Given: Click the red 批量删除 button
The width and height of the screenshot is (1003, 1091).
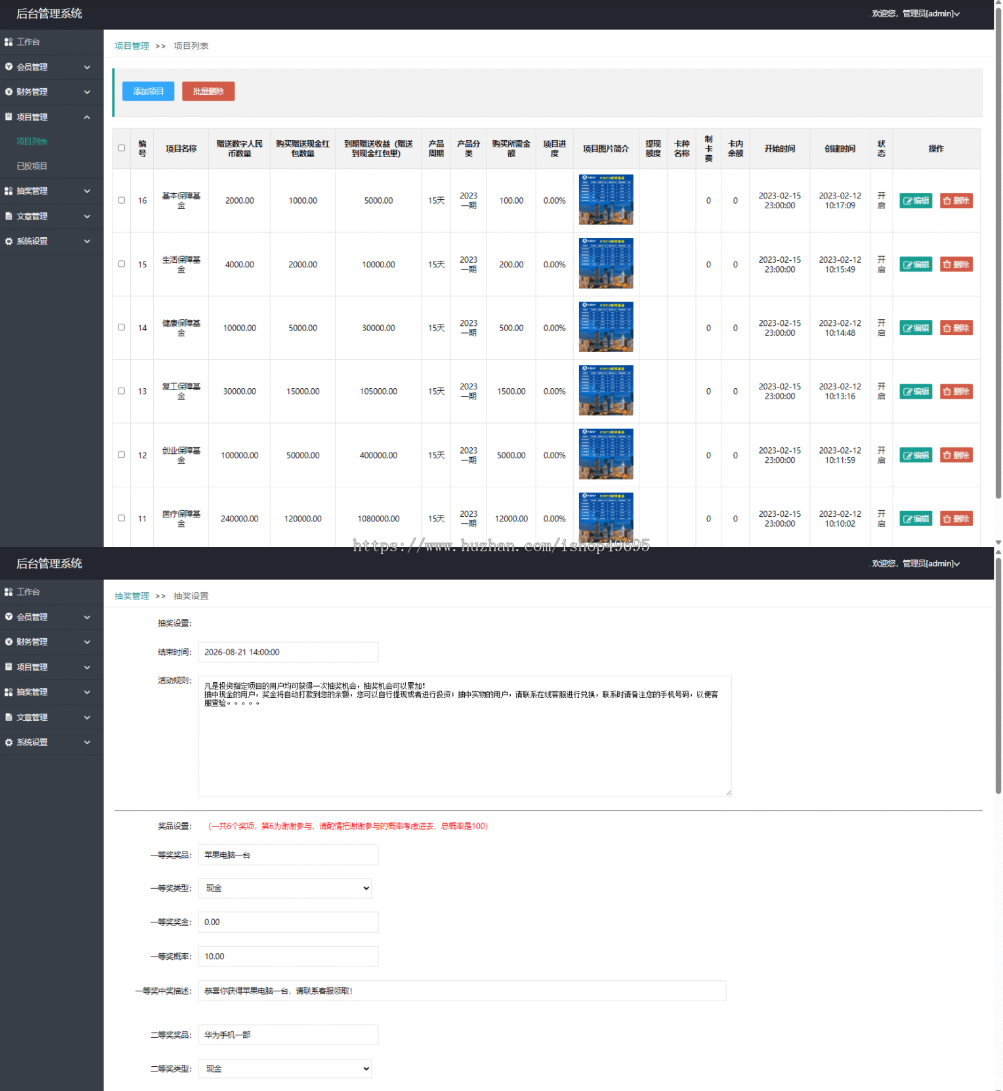Looking at the screenshot, I should 208,91.
